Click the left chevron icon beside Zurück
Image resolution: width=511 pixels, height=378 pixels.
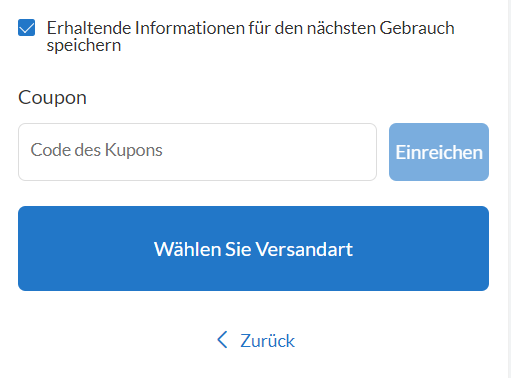tap(222, 340)
